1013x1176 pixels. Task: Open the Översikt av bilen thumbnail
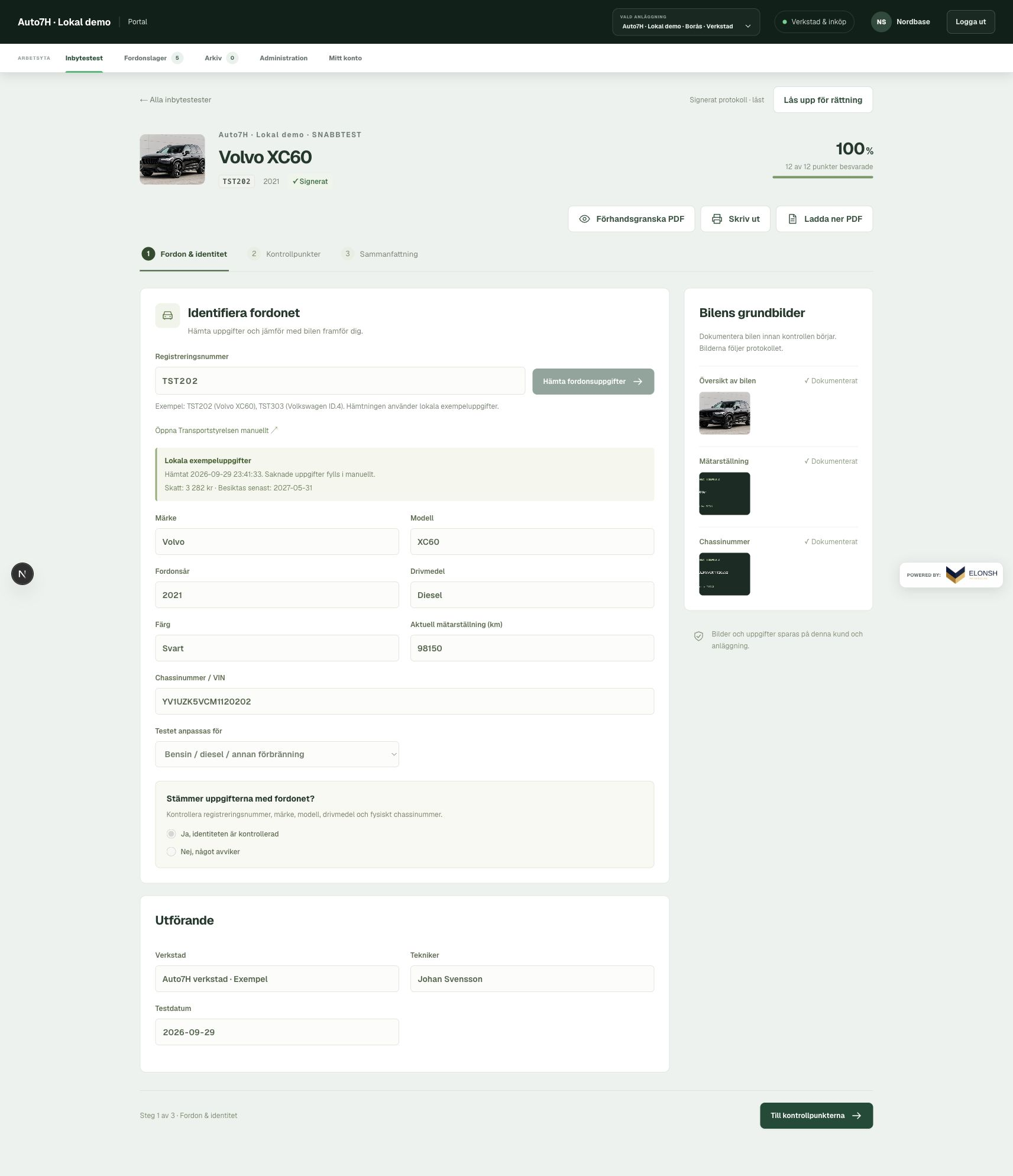click(724, 413)
